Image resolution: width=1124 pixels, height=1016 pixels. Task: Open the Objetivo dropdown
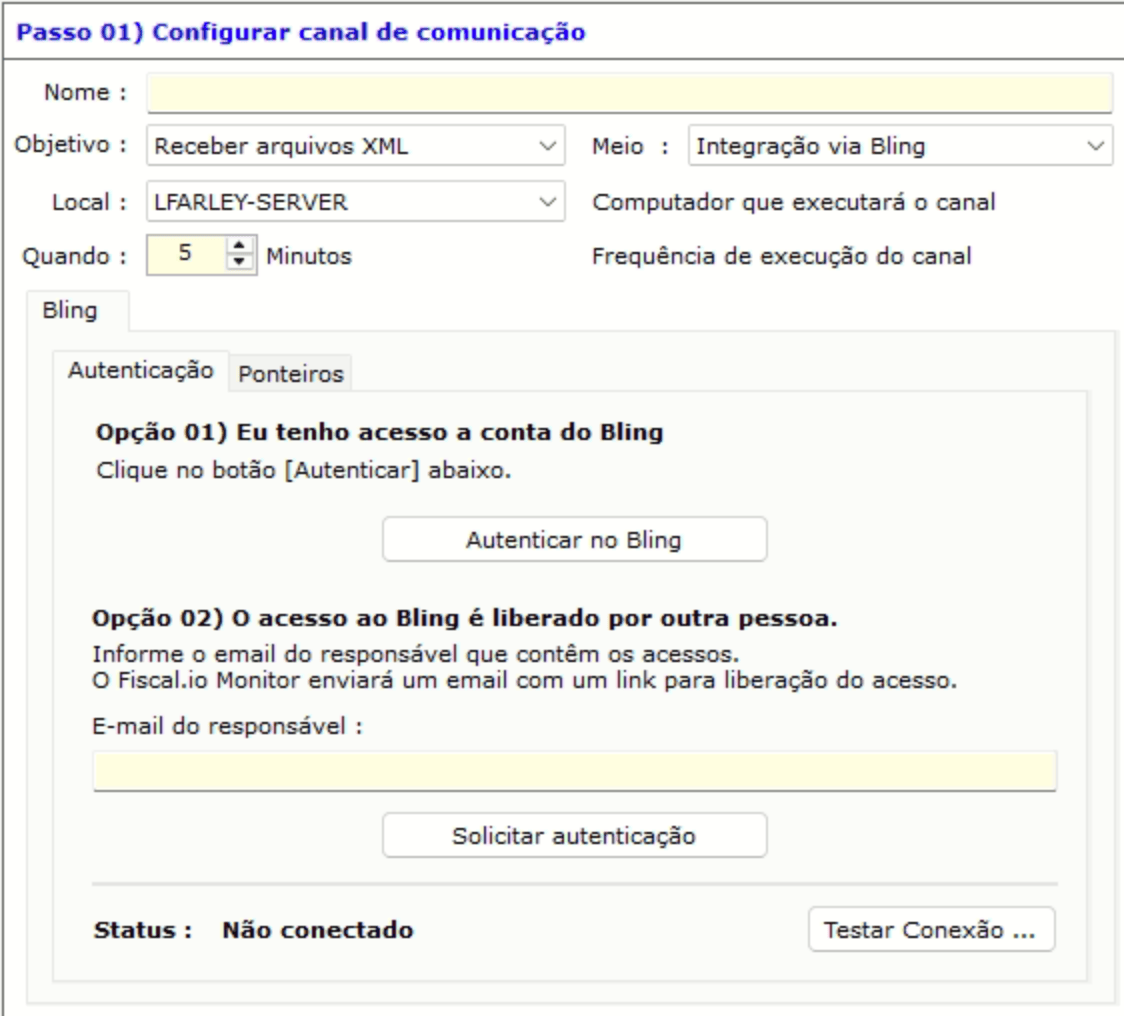click(x=356, y=146)
